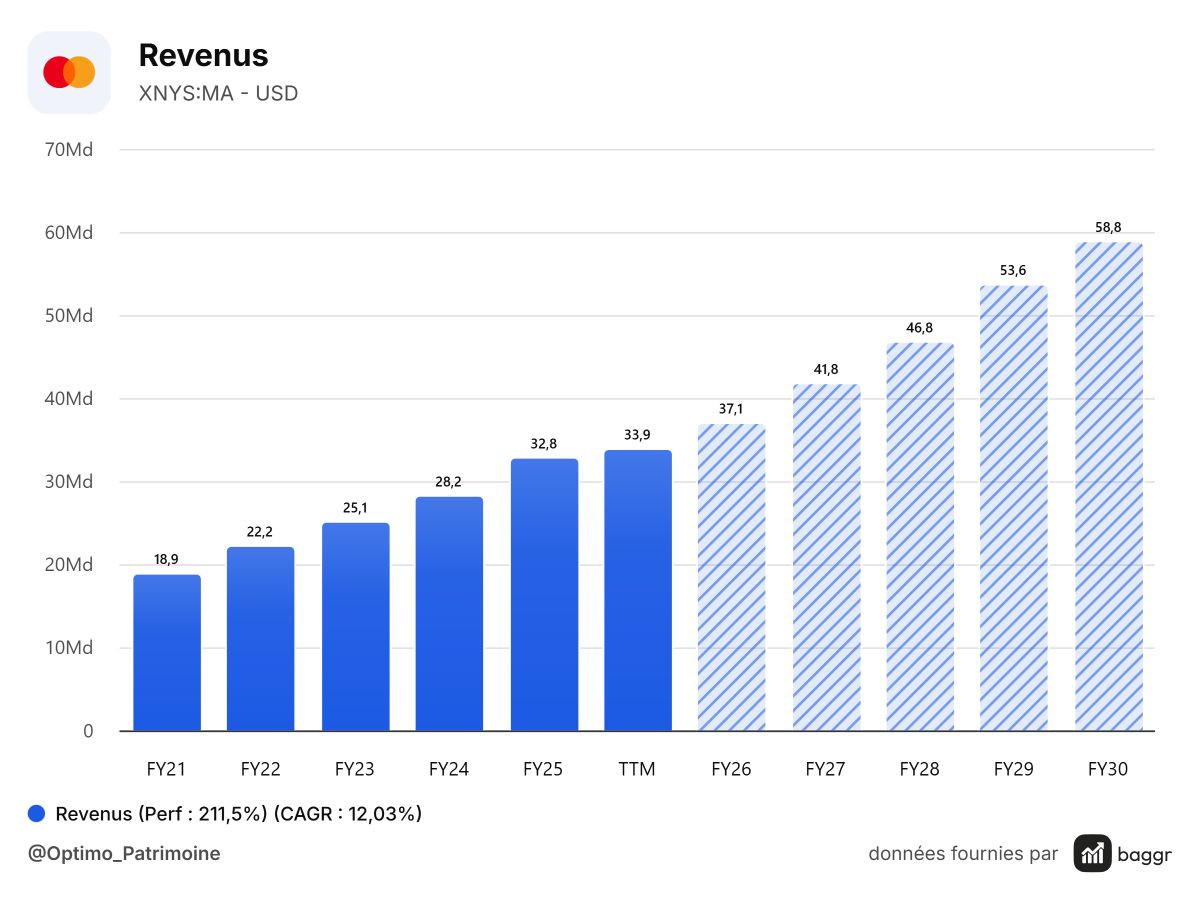Screen dimensions: 1200x900
Task: Click the value label 46,8
Action: tap(921, 328)
